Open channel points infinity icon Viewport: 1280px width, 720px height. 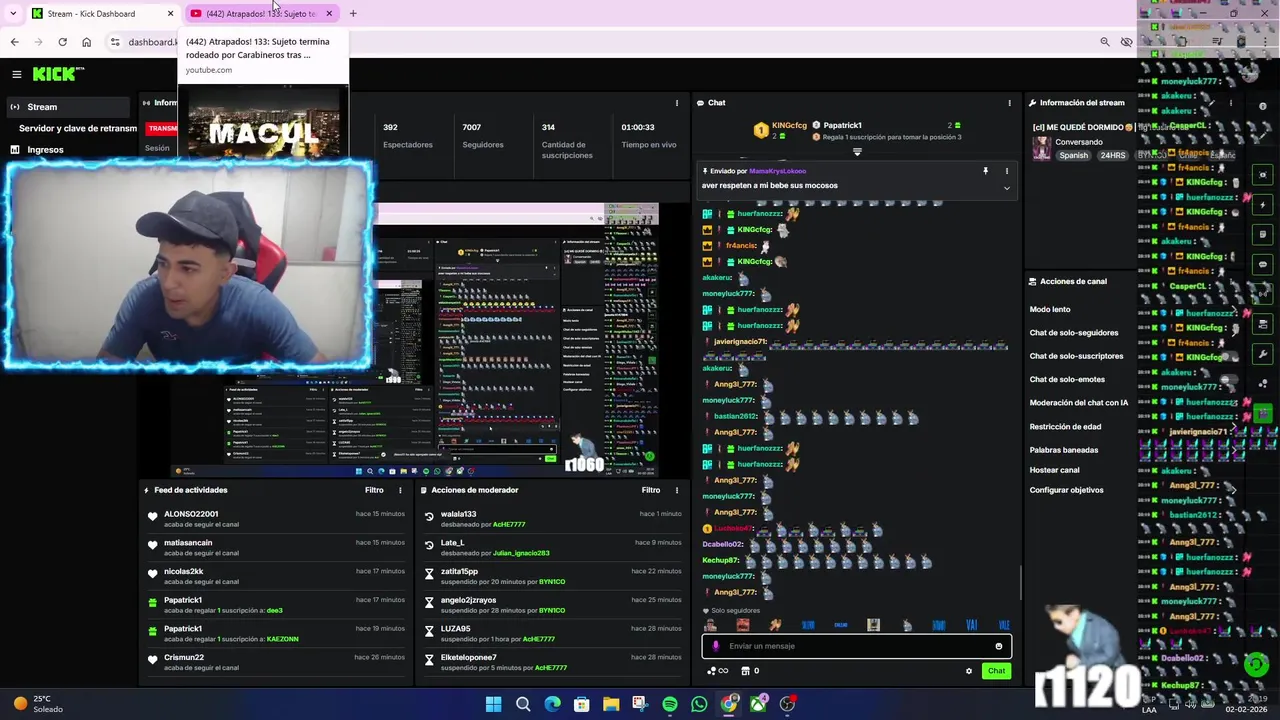pos(718,671)
